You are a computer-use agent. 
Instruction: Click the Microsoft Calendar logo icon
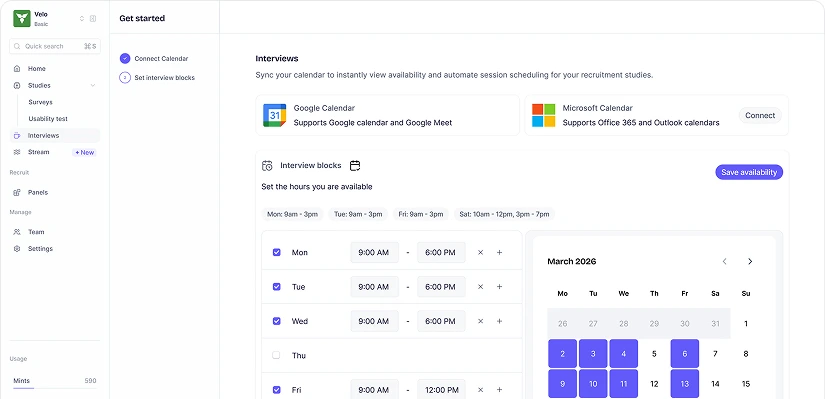coord(544,115)
